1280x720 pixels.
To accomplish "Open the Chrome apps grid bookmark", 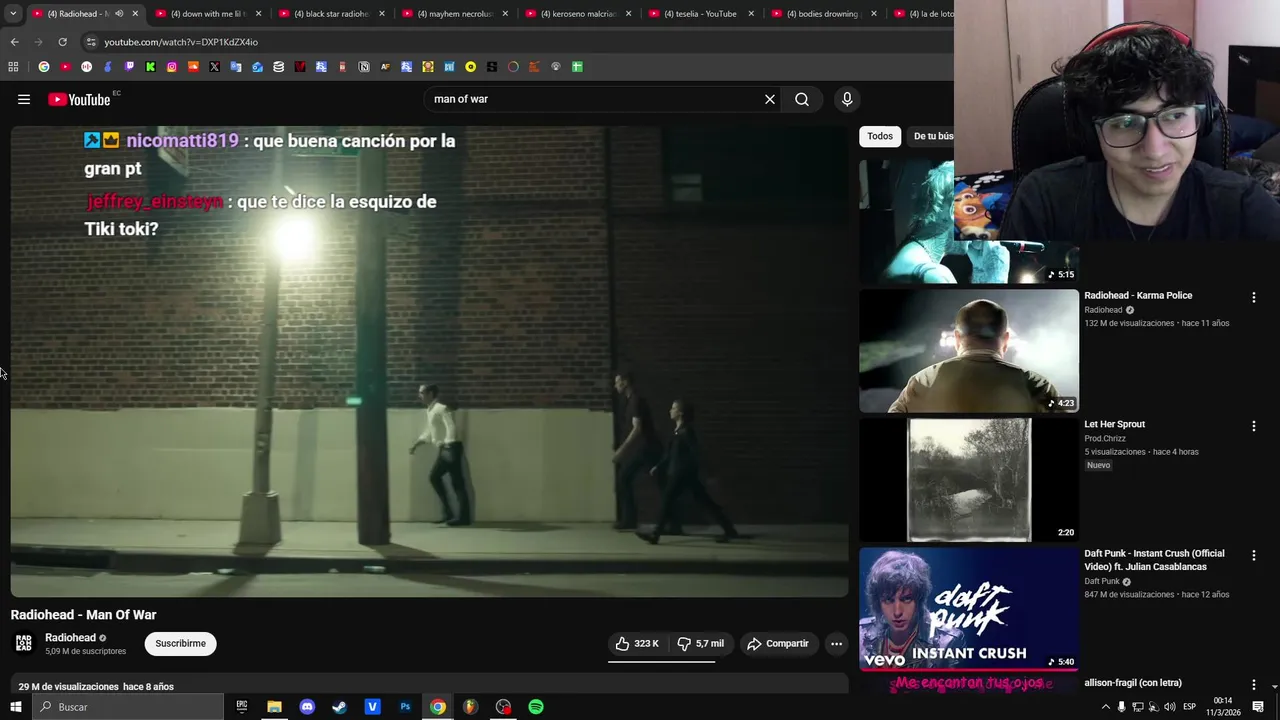I will [13, 67].
